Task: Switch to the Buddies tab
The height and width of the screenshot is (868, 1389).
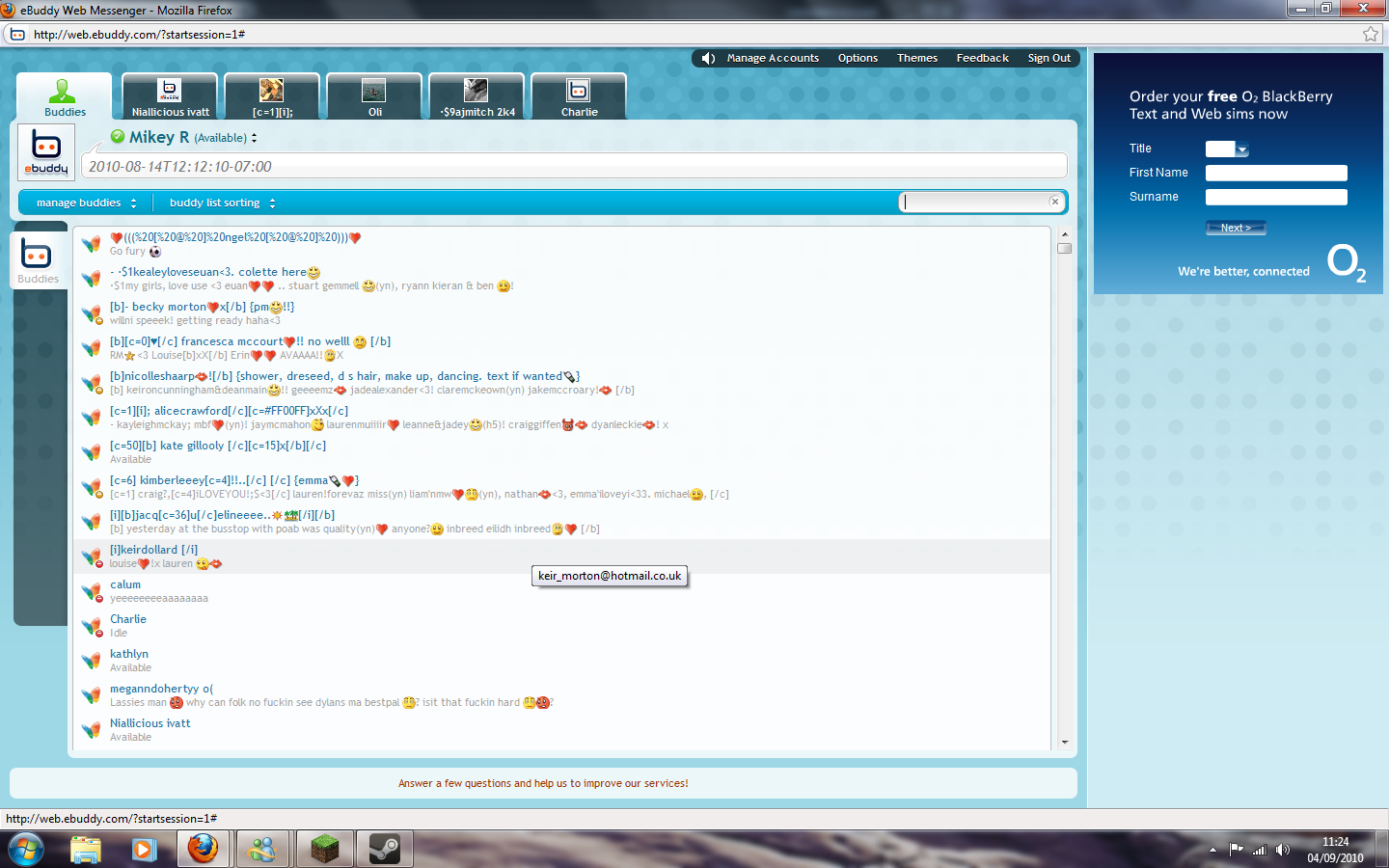Action: point(65,96)
